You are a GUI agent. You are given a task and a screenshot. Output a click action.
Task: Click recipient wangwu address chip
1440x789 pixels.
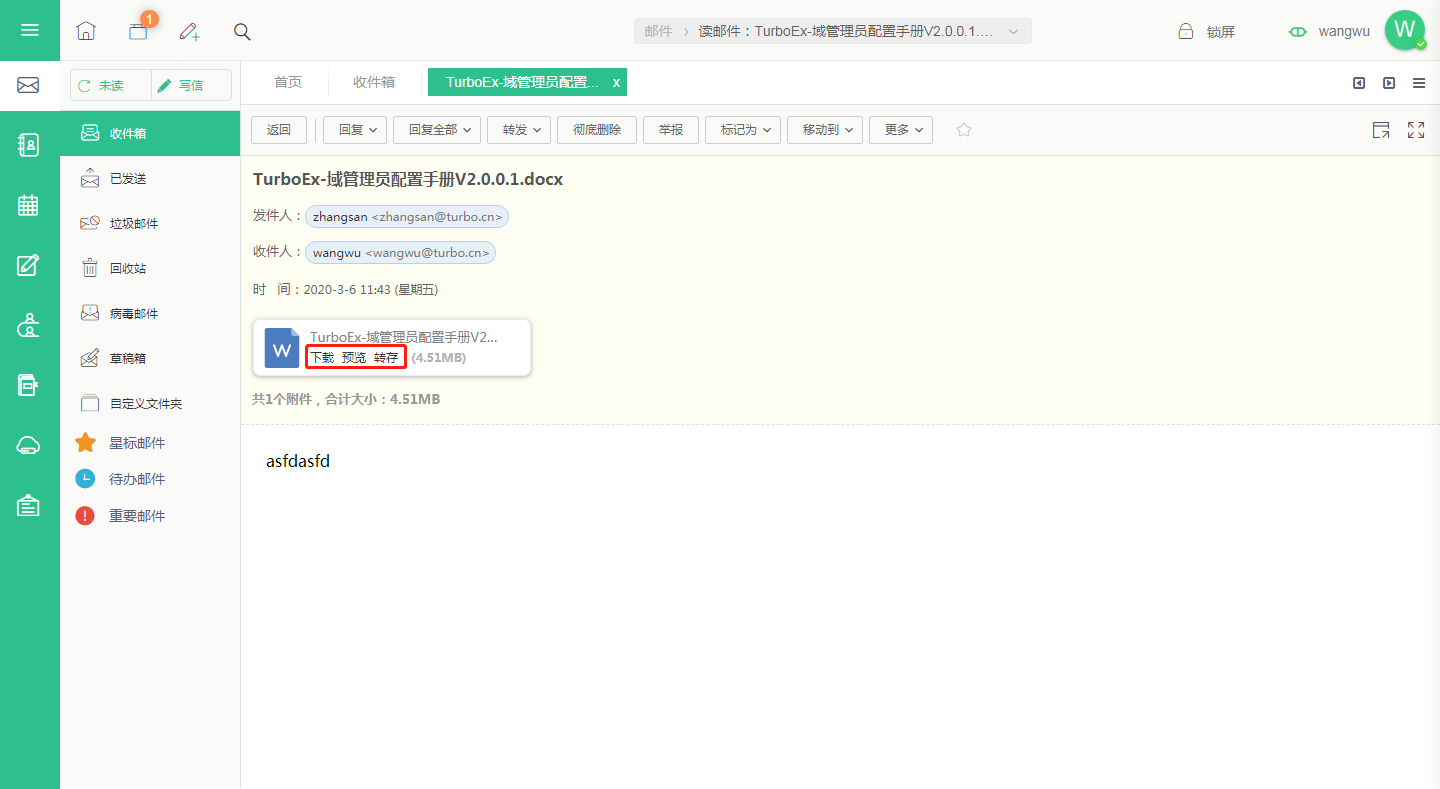point(400,253)
